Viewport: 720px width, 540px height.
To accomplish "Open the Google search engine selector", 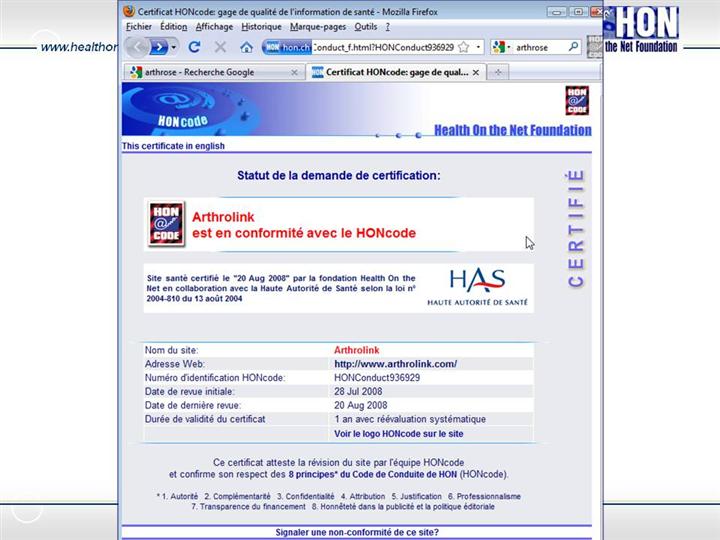I will pos(502,47).
